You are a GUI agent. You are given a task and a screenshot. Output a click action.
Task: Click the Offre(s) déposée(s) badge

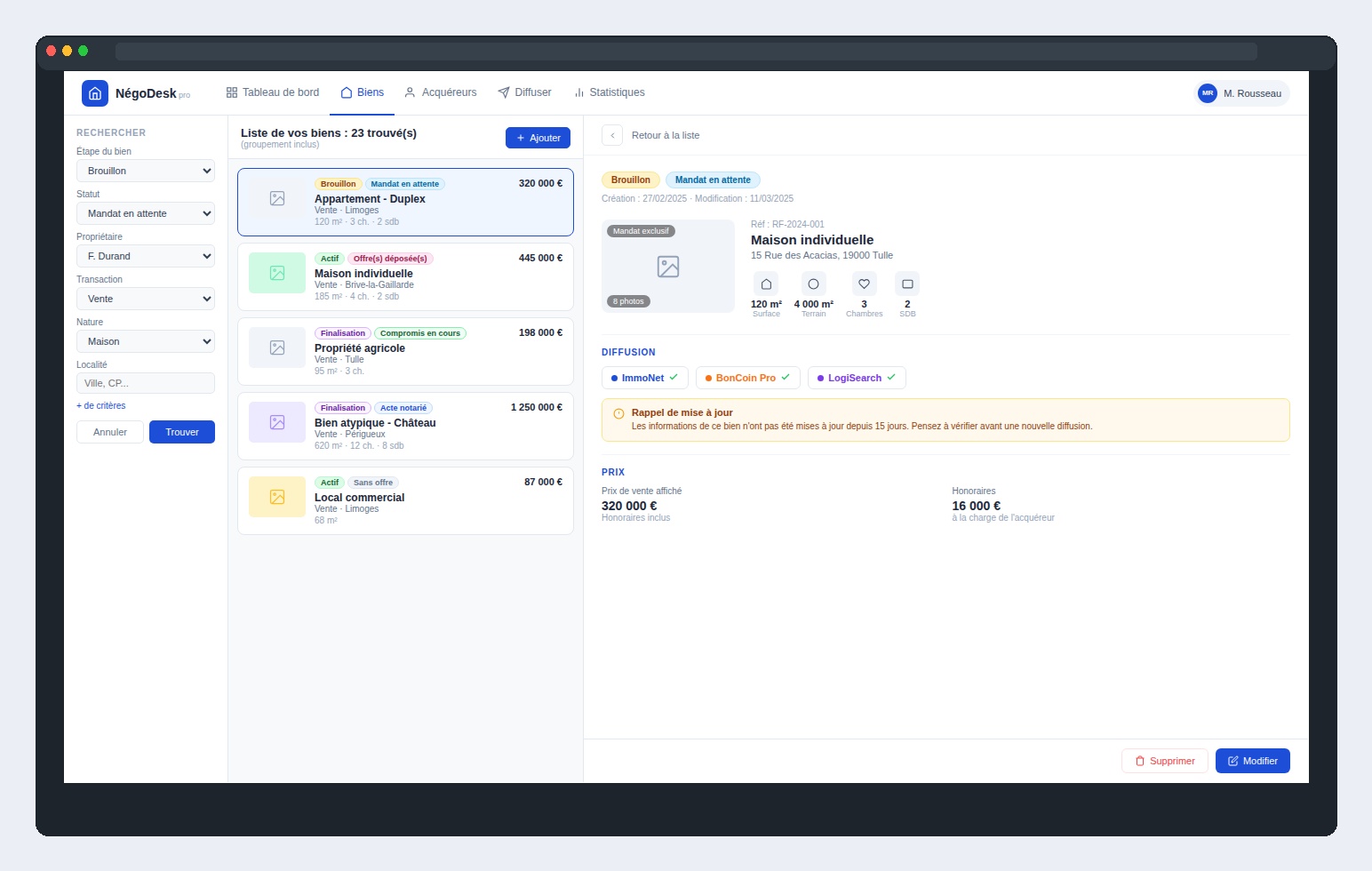[x=390, y=259]
